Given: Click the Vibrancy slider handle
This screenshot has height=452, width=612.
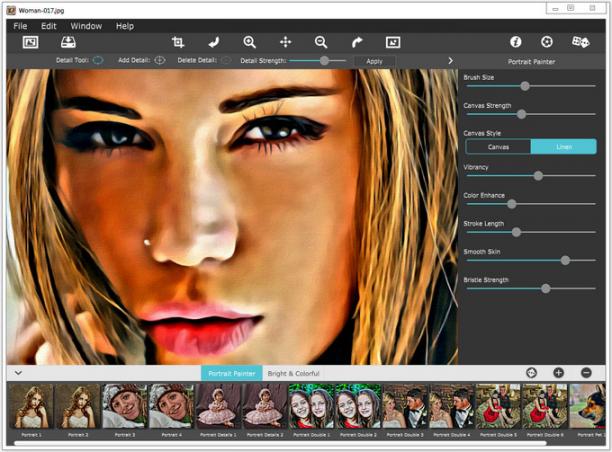Looking at the screenshot, I should [x=538, y=176].
